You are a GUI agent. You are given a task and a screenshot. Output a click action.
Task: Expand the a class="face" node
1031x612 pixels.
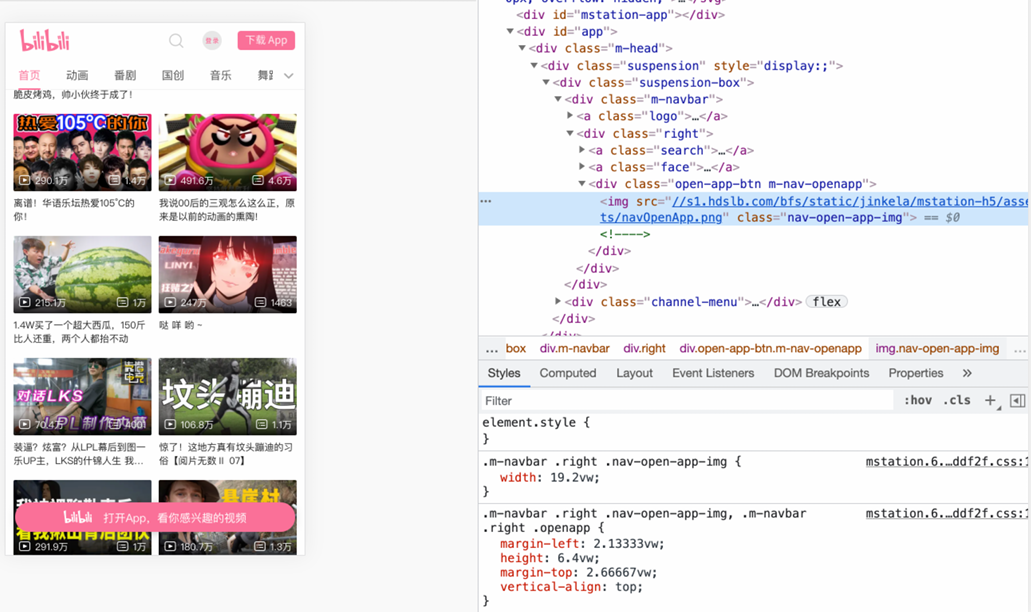tap(582, 166)
